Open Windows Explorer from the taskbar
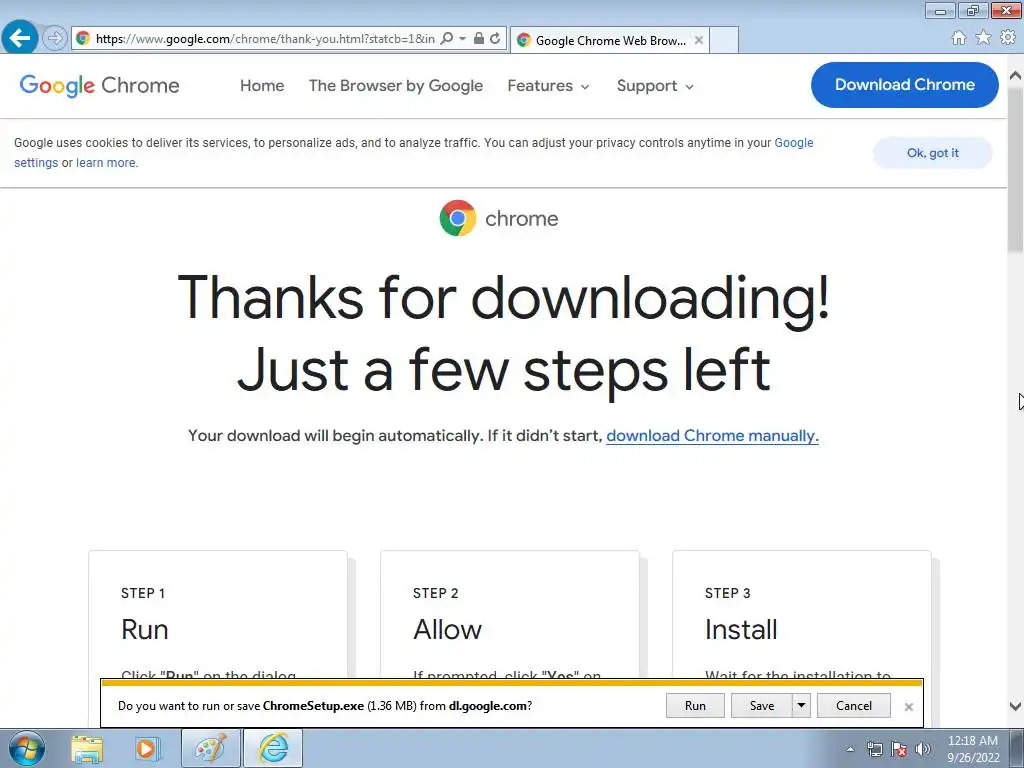This screenshot has width=1024, height=768. coord(88,748)
